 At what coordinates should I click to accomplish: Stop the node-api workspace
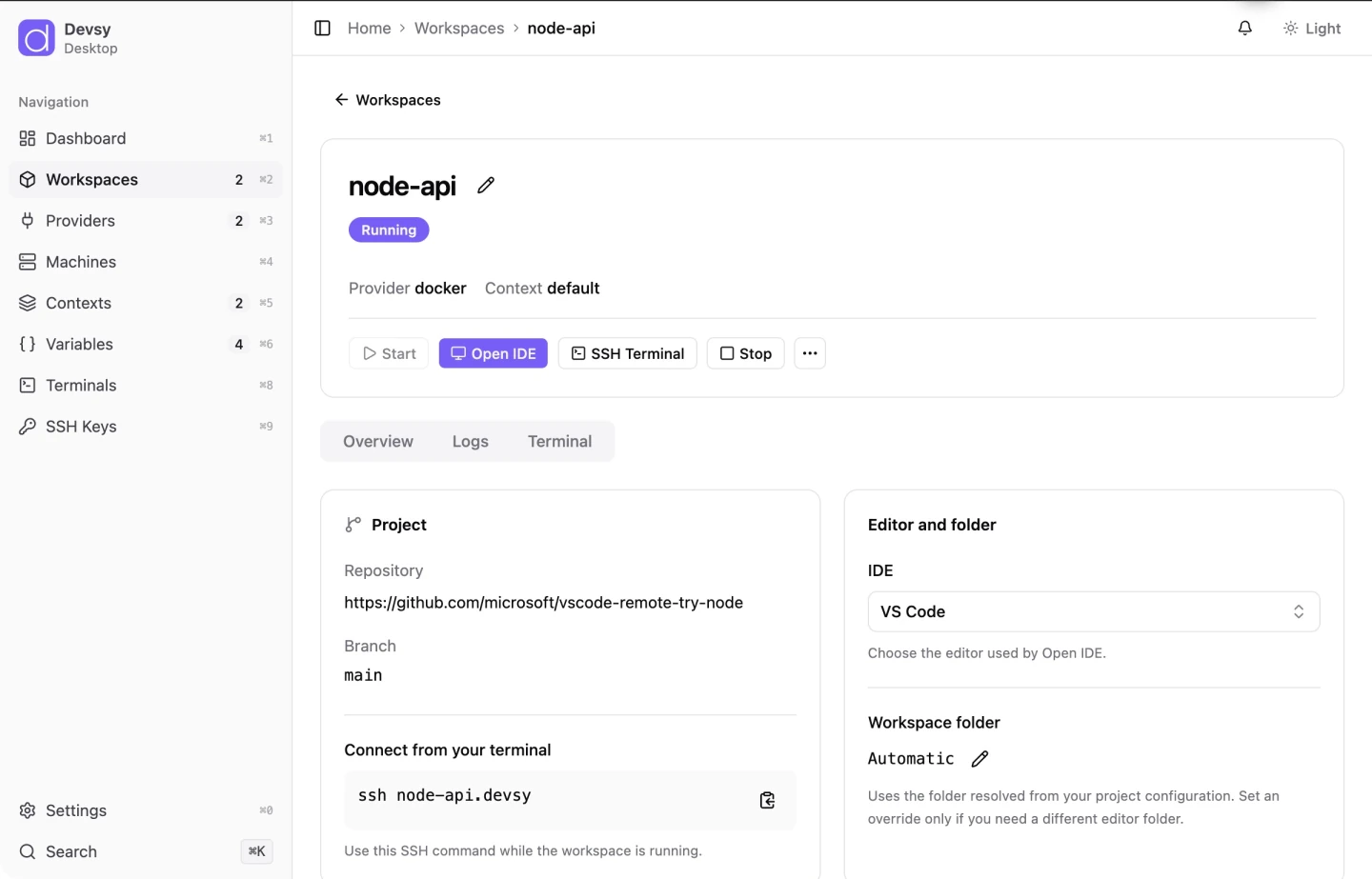pos(746,353)
